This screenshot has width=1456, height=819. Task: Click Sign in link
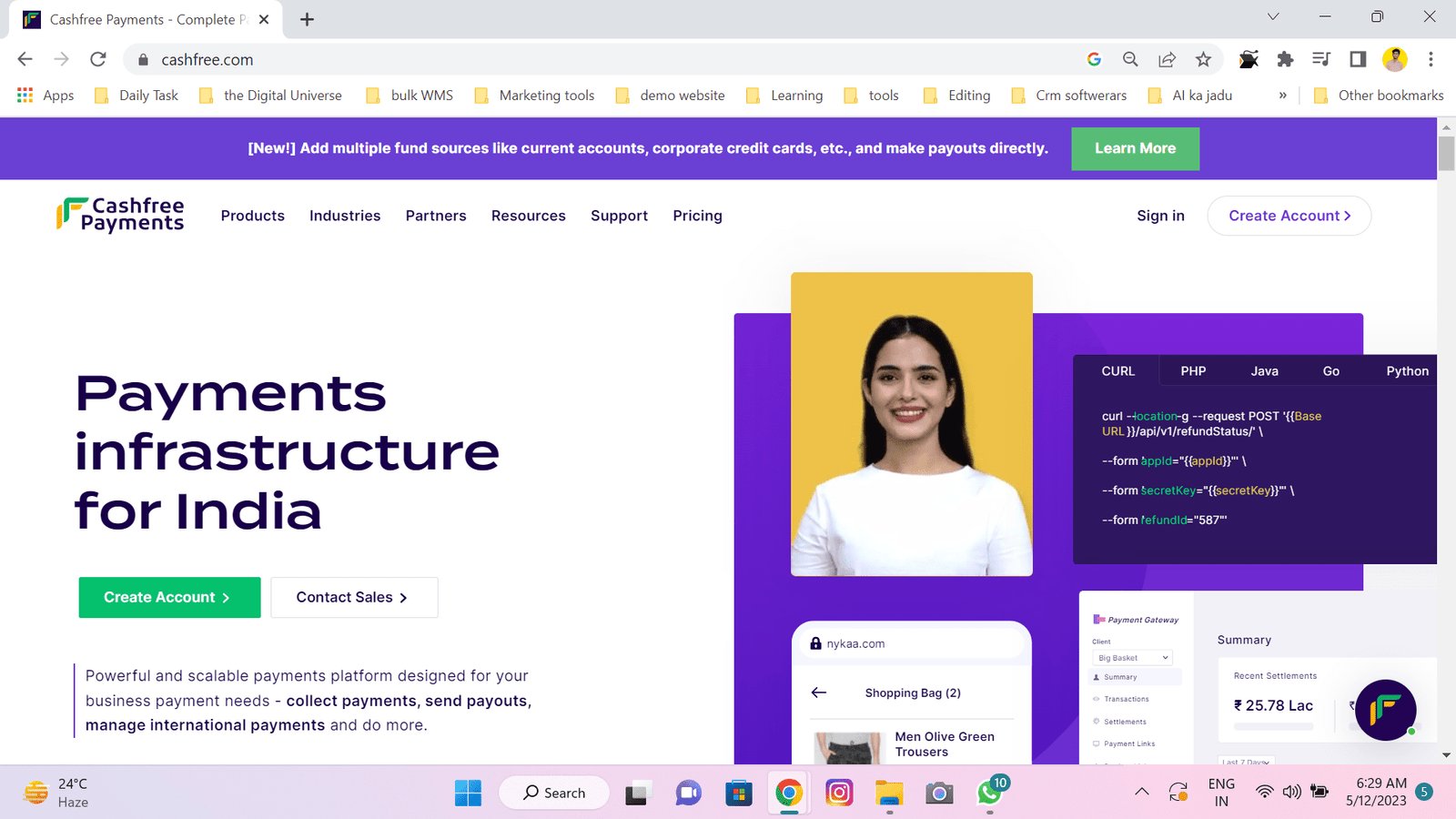1160,216
